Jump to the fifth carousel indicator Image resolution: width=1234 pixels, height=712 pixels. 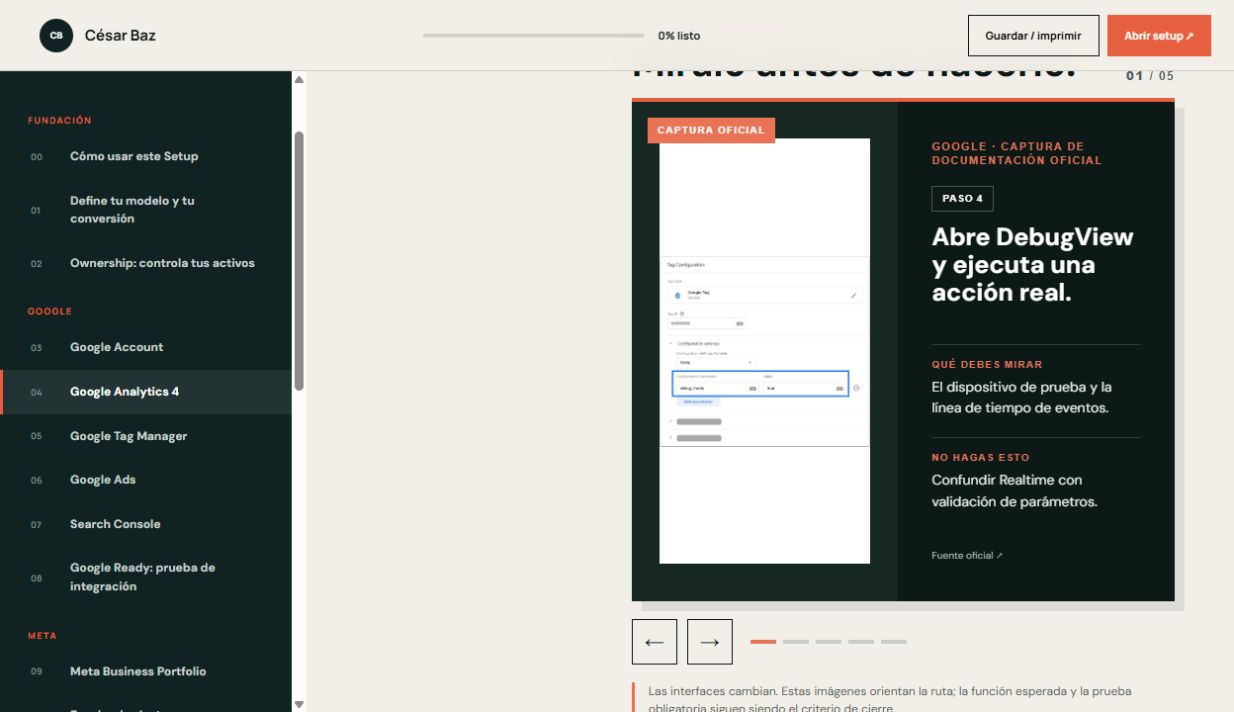click(x=894, y=642)
